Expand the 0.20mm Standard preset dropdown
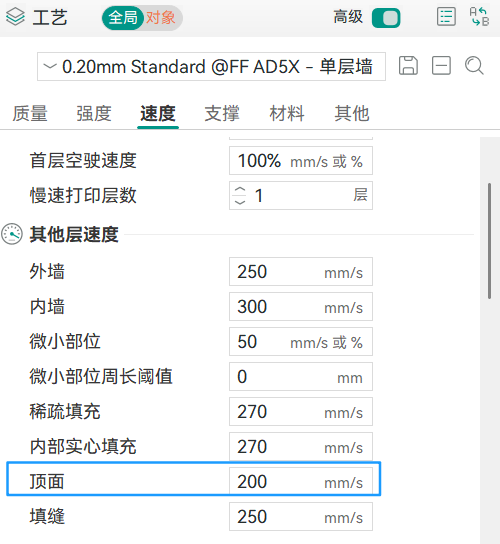The width and height of the screenshot is (500, 544). 211,66
